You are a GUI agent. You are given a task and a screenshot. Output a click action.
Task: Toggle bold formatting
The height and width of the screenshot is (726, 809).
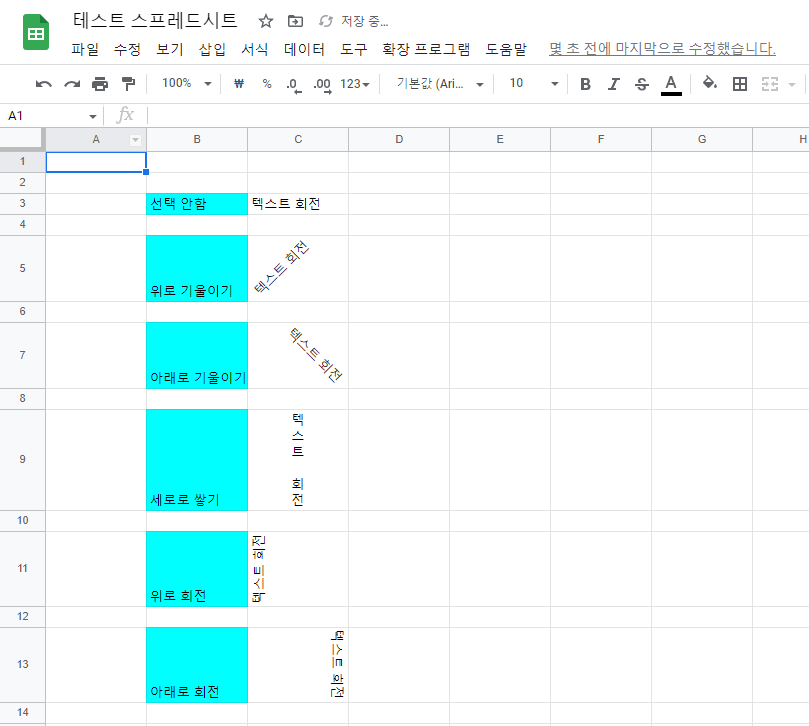pos(585,84)
